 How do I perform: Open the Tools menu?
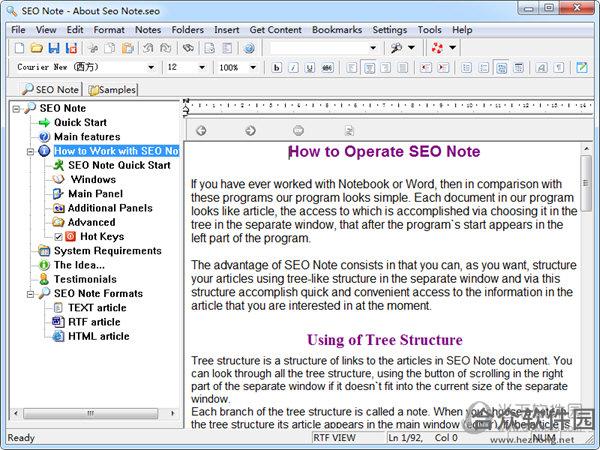(429, 30)
